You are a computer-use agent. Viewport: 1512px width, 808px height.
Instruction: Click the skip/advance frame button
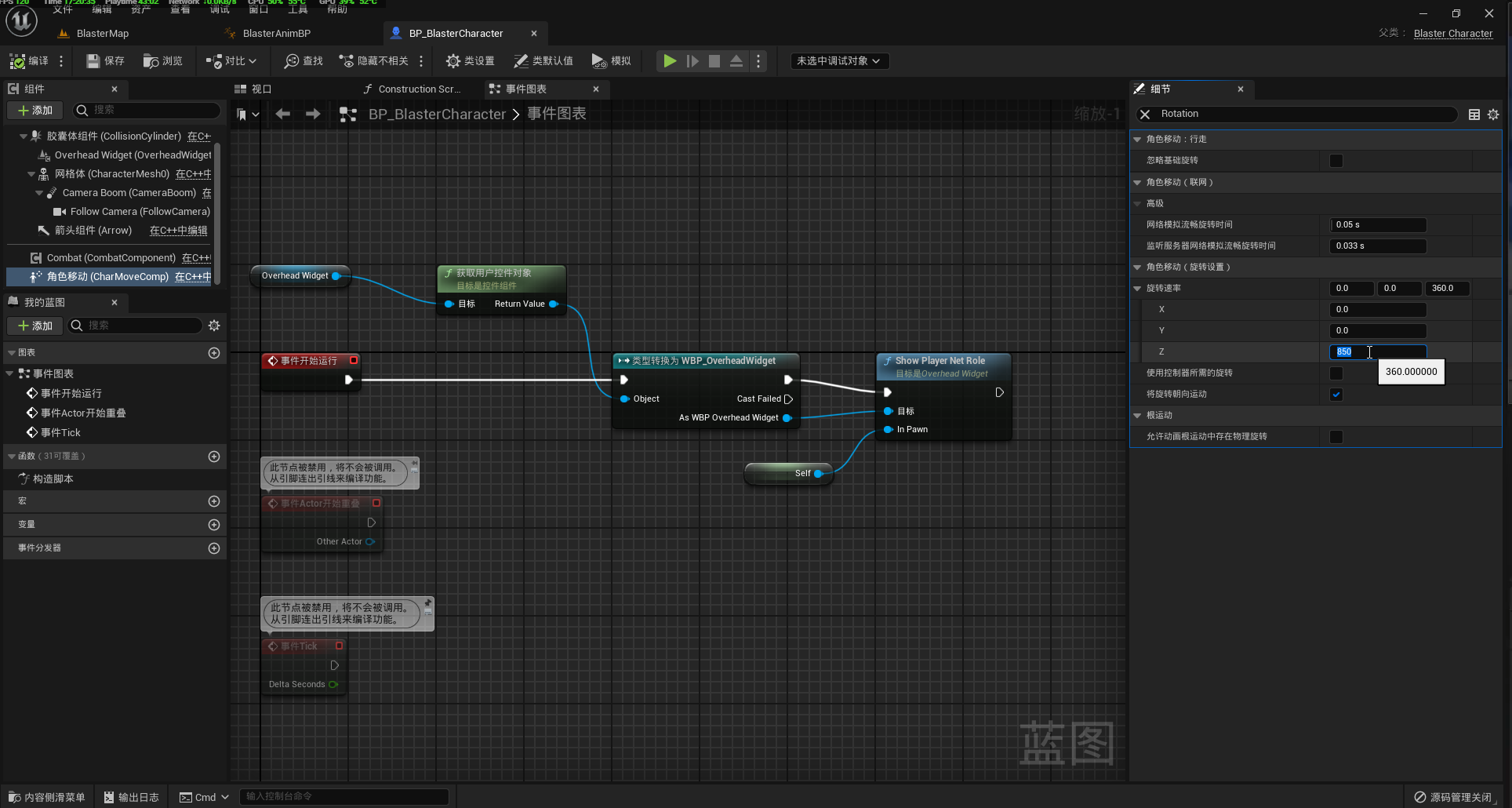click(x=692, y=61)
